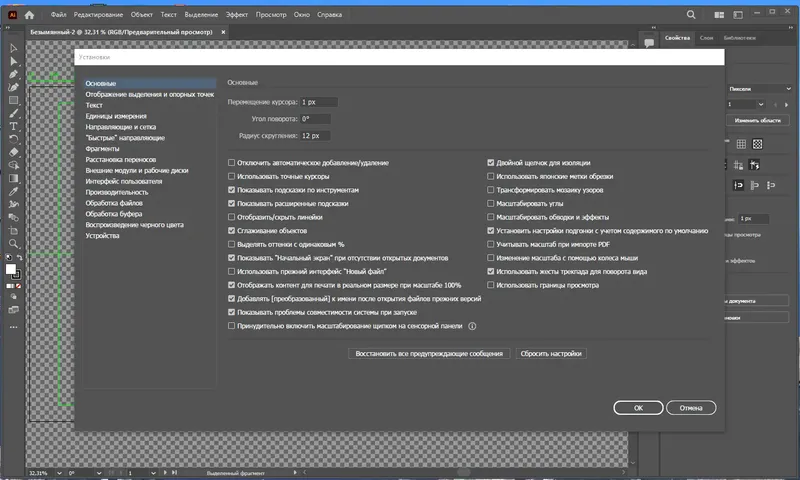Enable 'Отключить автоматическое добавление/удаление' checkbox
Viewport: 800px width, 480px height.
tap(232, 163)
